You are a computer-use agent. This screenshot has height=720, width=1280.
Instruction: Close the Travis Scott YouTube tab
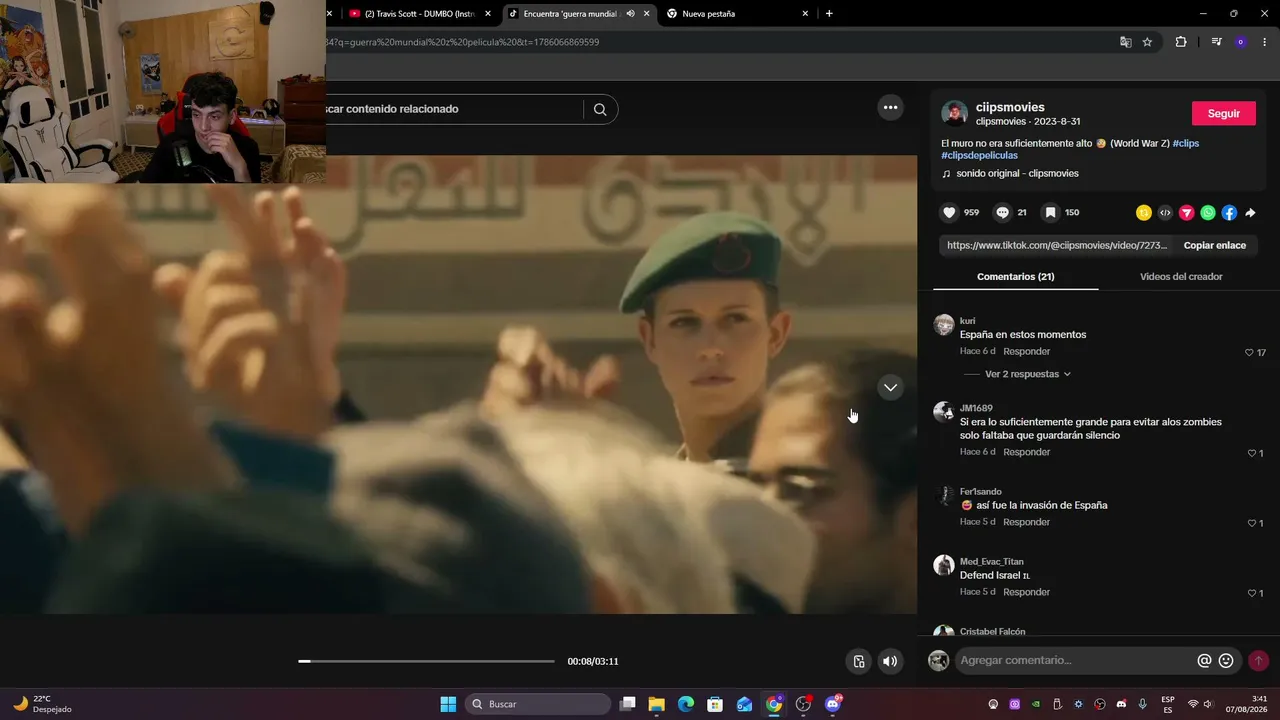[x=488, y=14]
